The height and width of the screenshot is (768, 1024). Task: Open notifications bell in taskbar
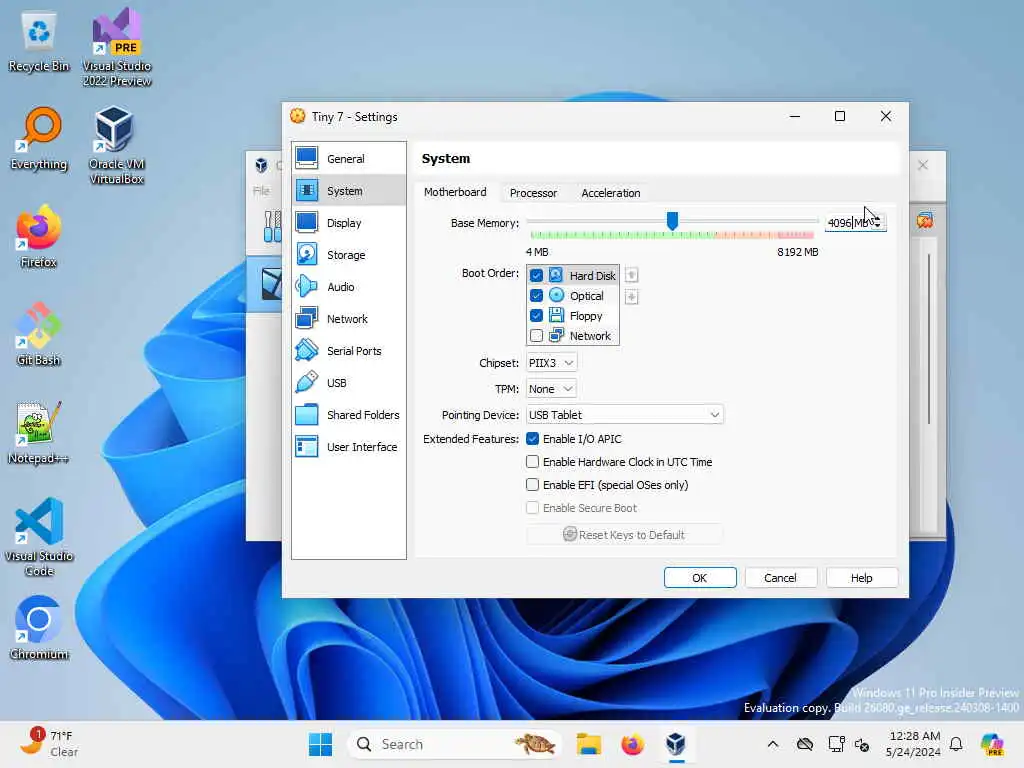(956, 744)
